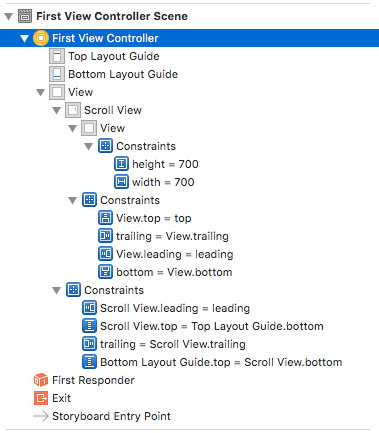Collapse the First View Controller Scene disclosure triangle
The height and width of the screenshot is (433, 379).
click(9, 16)
